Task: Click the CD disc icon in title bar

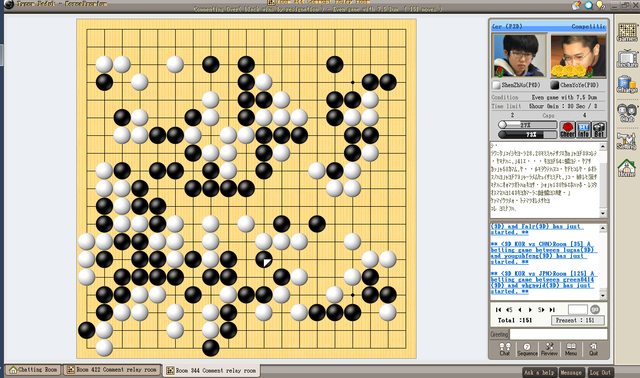Action: (576, 5)
